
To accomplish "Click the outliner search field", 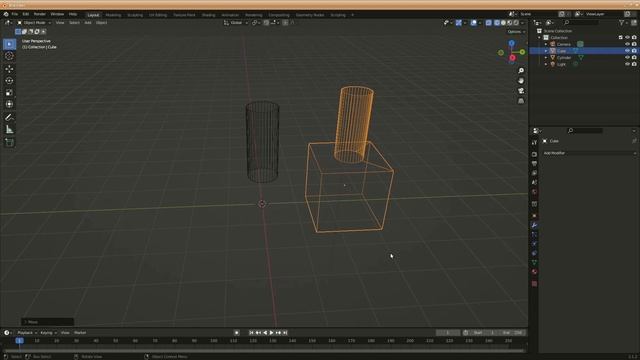I will [581, 23].
